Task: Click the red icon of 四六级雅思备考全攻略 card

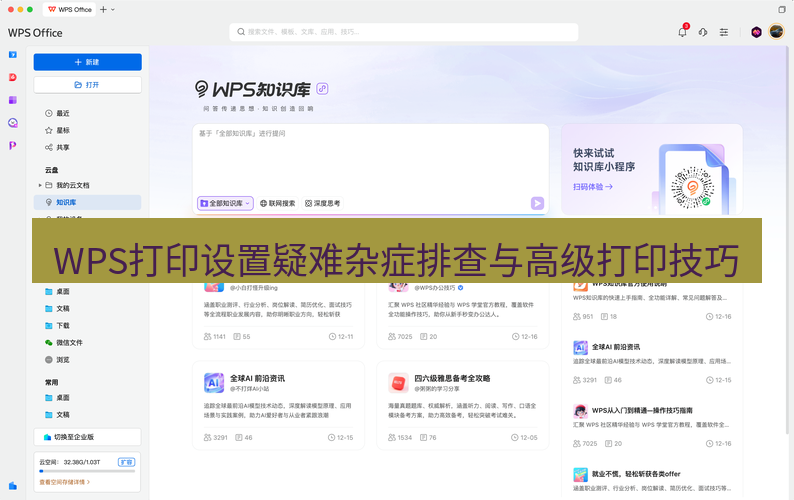Action: pyautogui.click(x=398, y=383)
